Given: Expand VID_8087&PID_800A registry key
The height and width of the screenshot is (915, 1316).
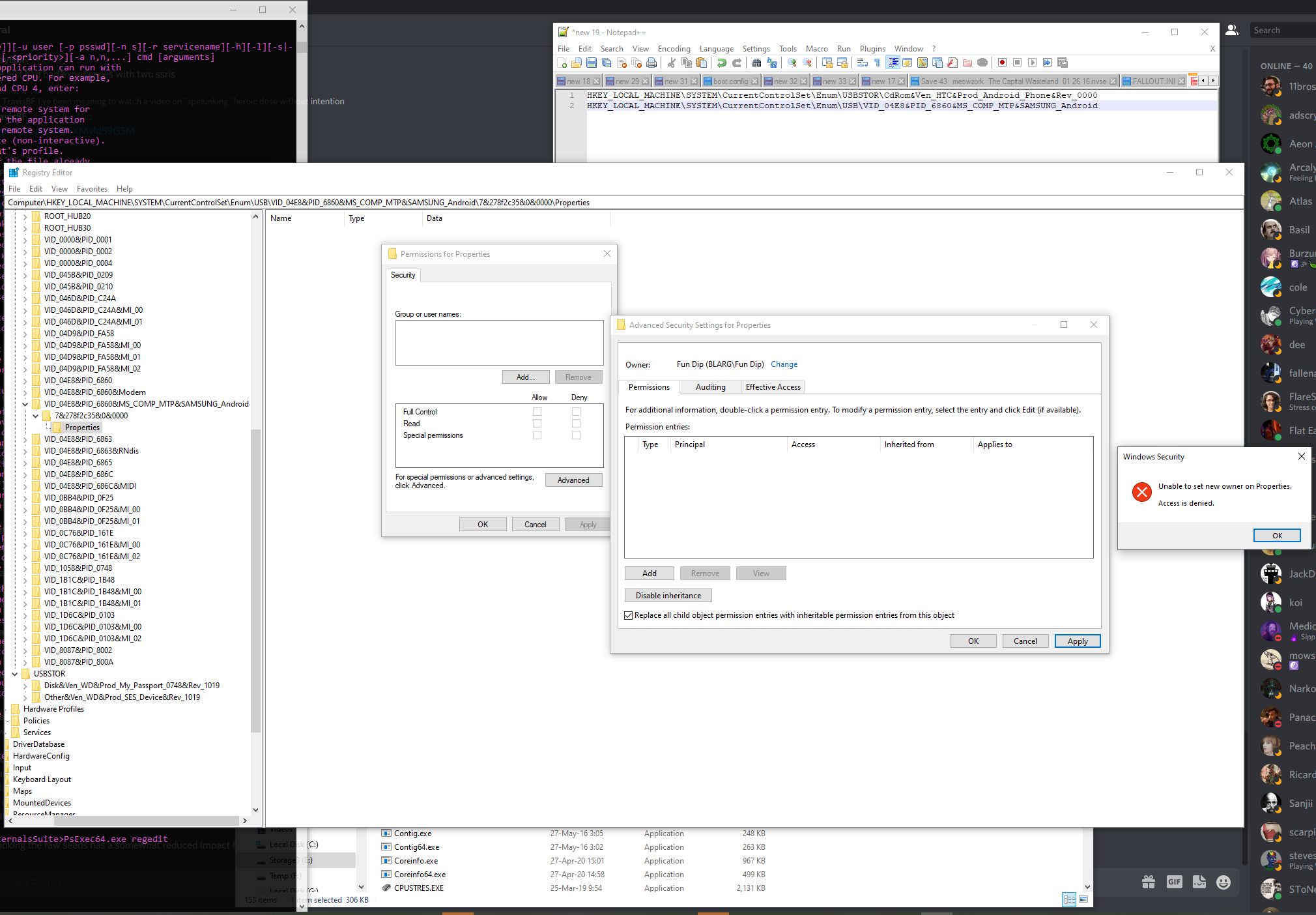Looking at the screenshot, I should [25, 662].
